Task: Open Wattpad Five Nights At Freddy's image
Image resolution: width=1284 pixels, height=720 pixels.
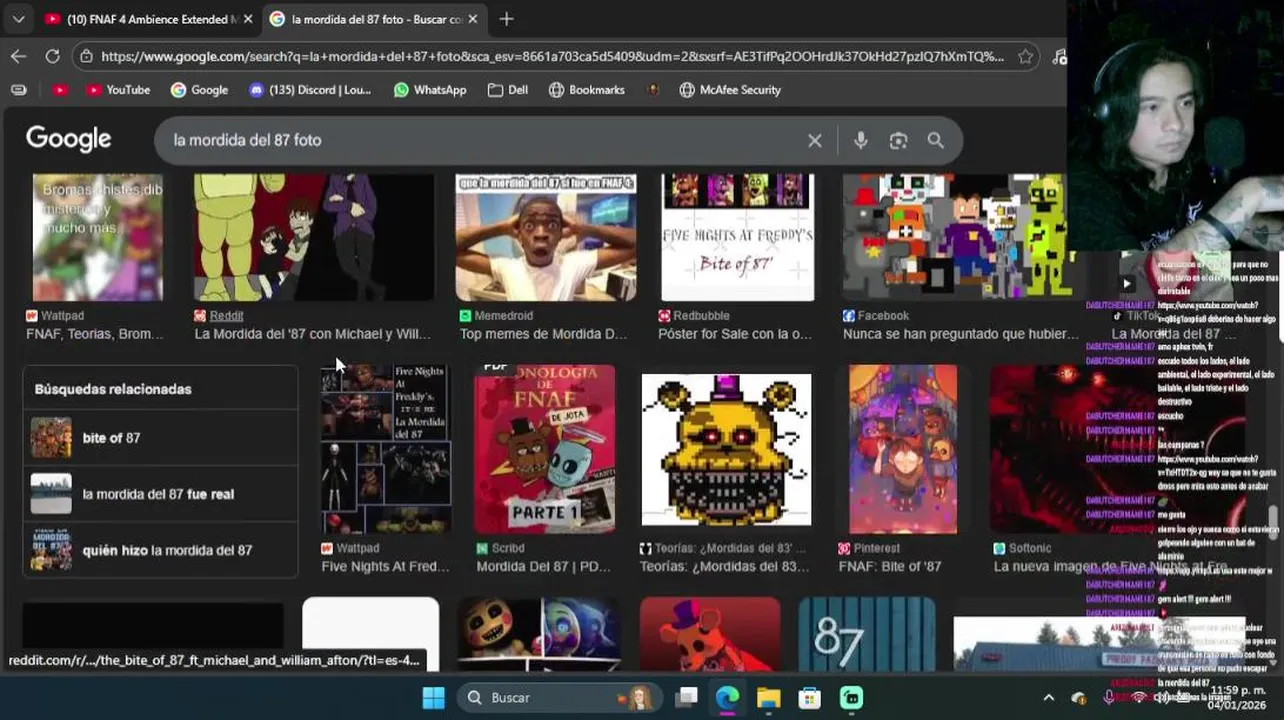Action: pos(385,449)
